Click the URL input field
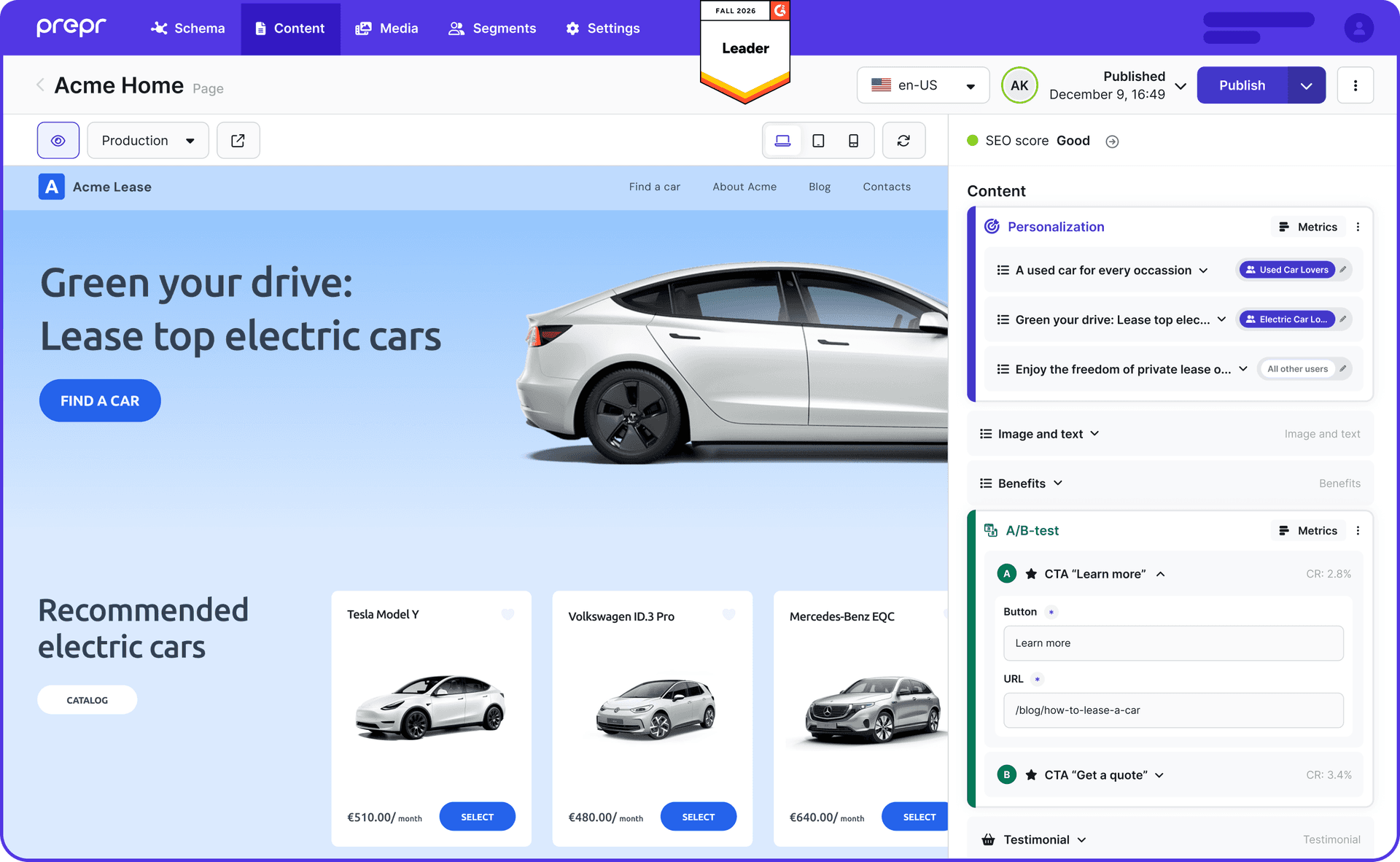The image size is (1400, 862). [1173, 710]
